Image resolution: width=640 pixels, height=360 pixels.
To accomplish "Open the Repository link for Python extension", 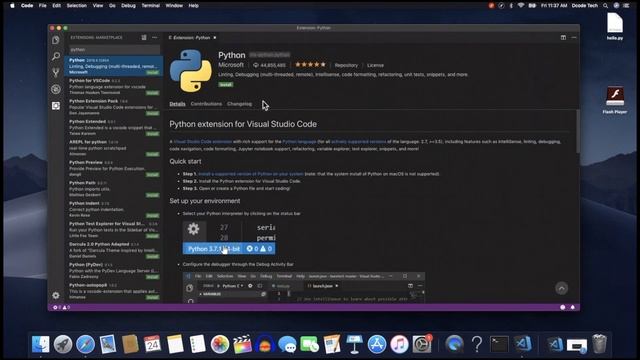I will (346, 65).
